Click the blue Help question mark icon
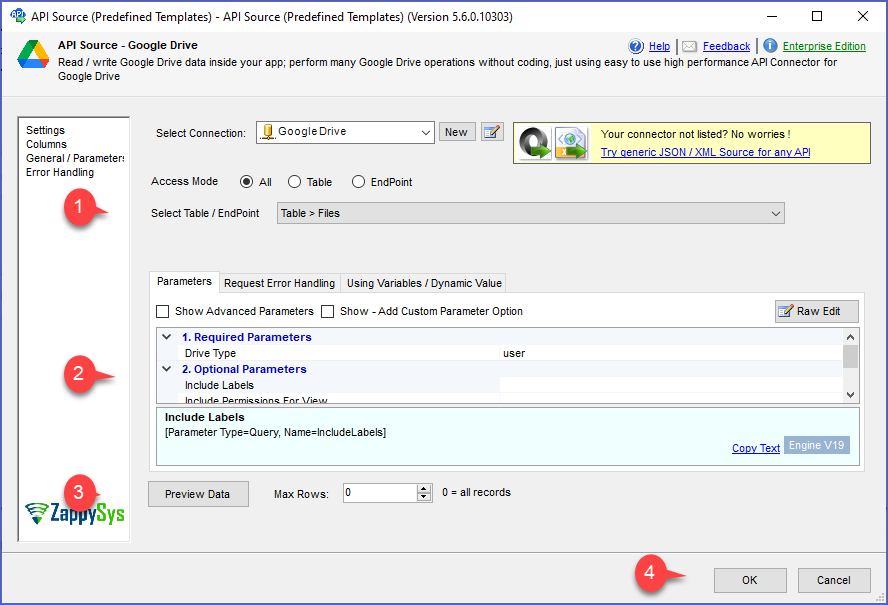888x605 pixels. (x=636, y=46)
